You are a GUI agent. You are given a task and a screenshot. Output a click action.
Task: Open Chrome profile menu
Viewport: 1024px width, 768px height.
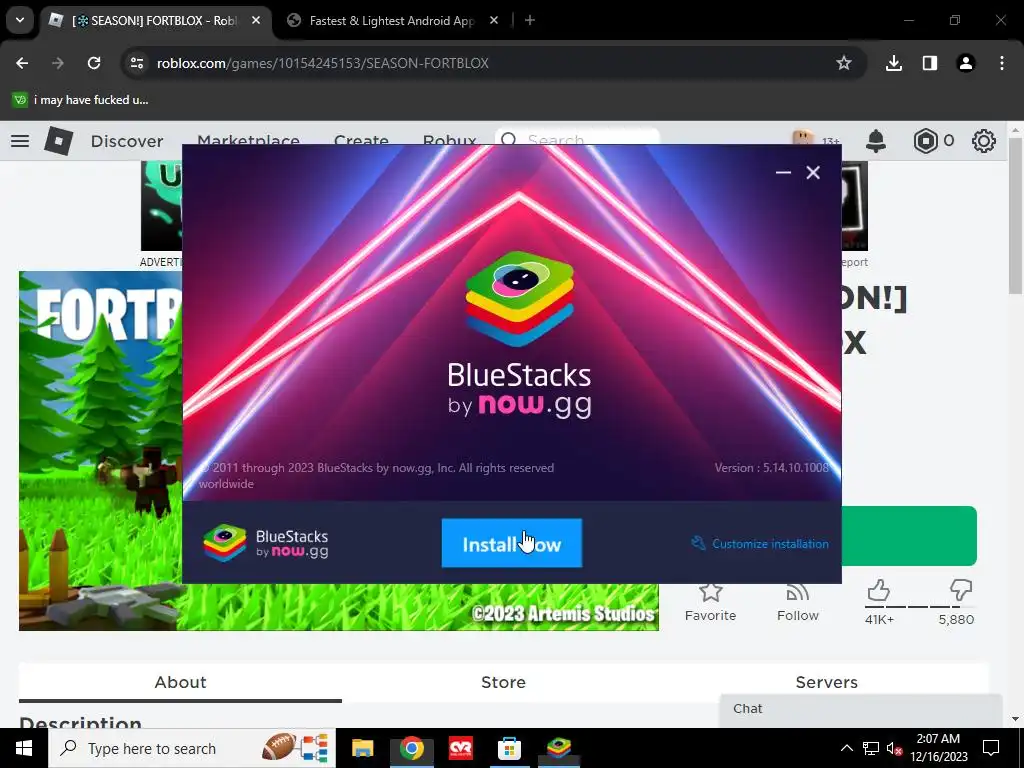pyautogui.click(x=966, y=63)
